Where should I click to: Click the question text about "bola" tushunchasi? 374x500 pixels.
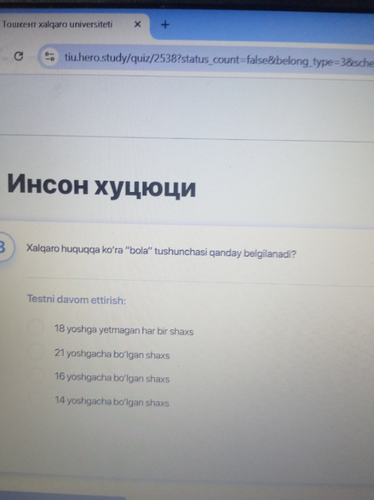tap(161, 251)
